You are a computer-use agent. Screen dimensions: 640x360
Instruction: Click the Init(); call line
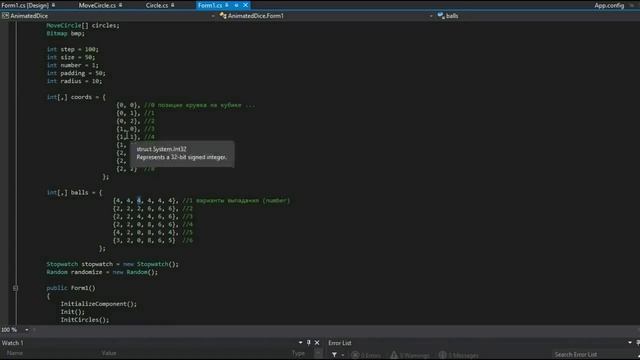(73, 312)
